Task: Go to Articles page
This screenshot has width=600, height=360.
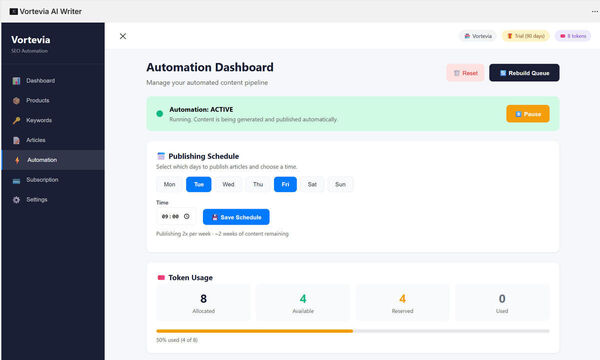Action: (53, 140)
